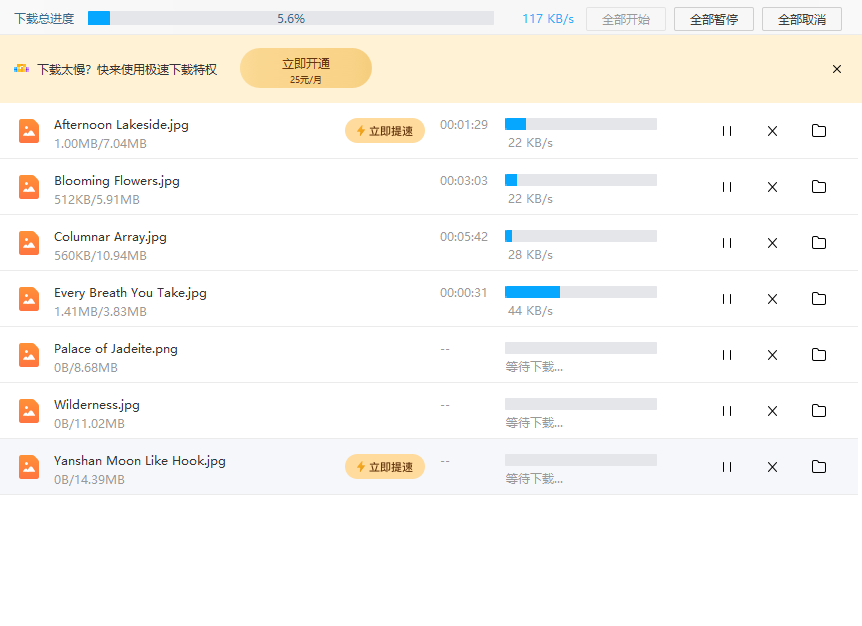Open folder for Wilderness.jpg
This screenshot has height=626, width=862.
[x=819, y=411]
